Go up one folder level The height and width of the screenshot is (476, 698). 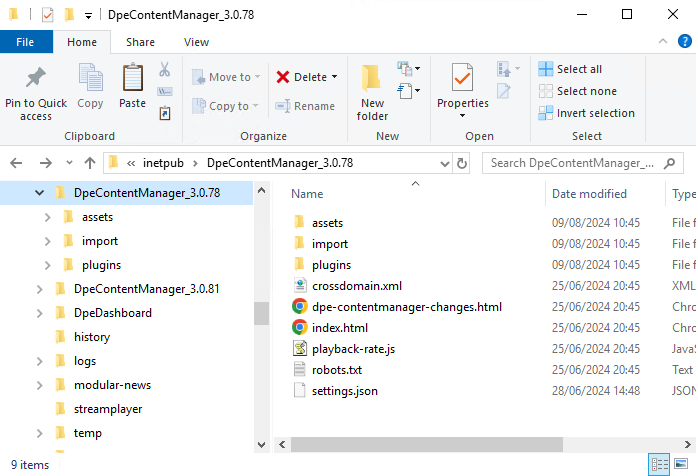(90, 163)
